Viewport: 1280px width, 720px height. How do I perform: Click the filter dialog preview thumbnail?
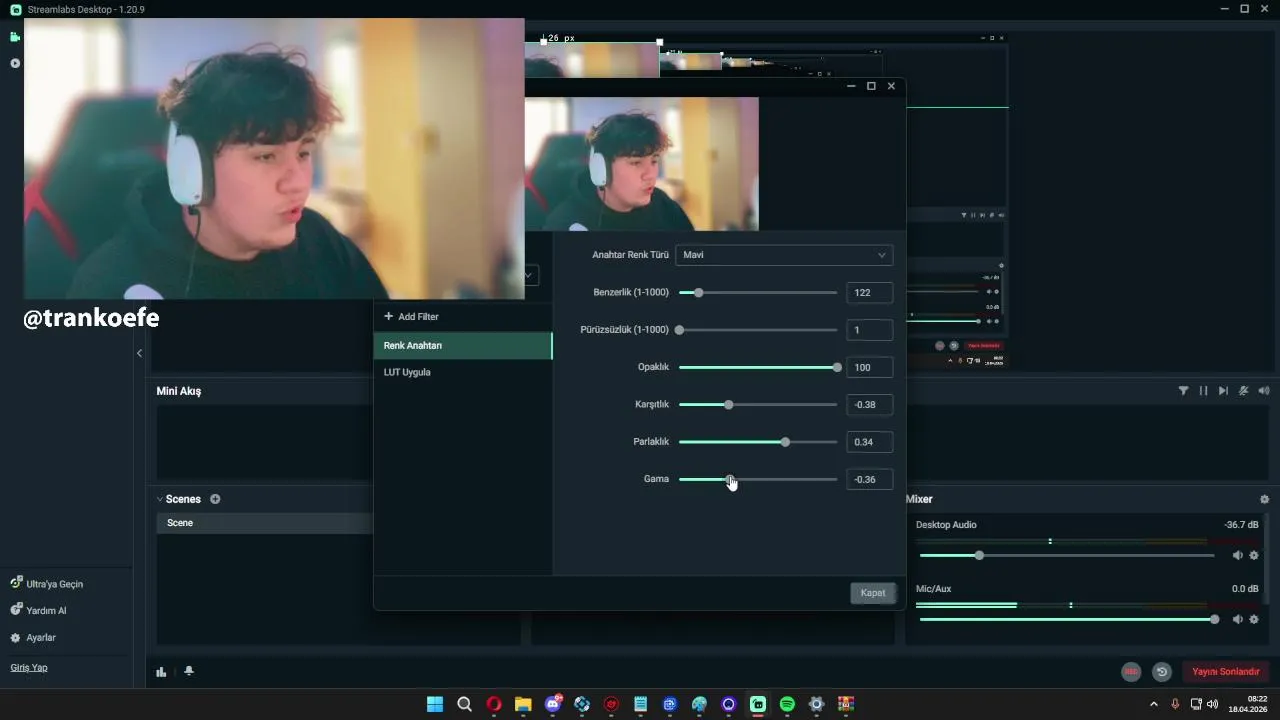(x=641, y=164)
